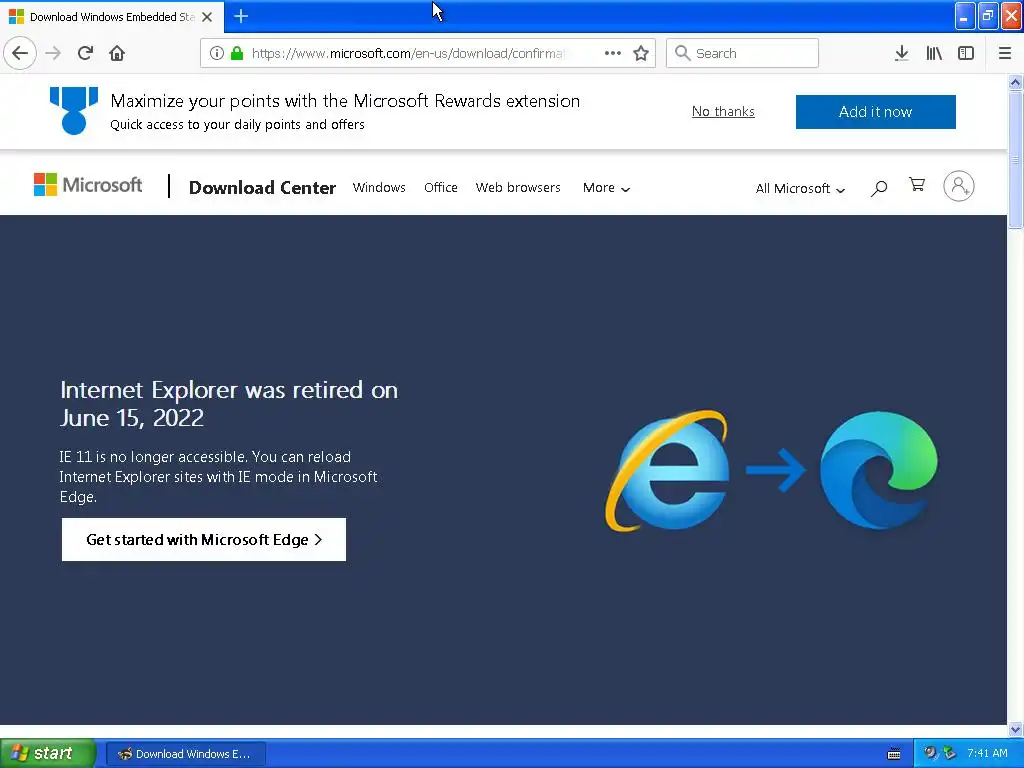Focus the browser Search field
Viewport: 1024px width, 768px height.
coord(742,53)
